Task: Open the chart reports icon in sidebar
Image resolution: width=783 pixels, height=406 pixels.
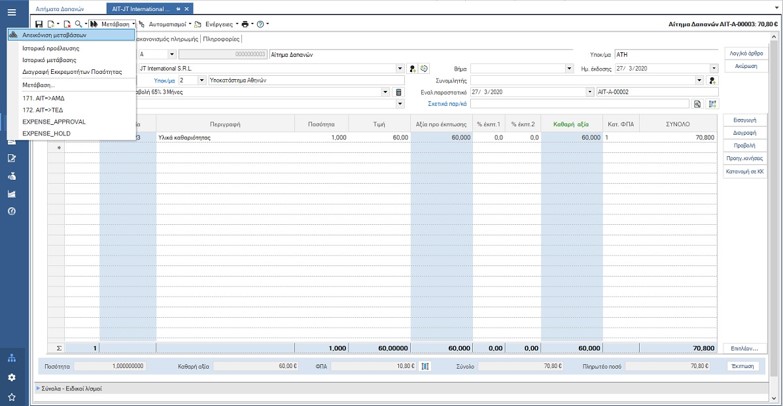Action: tap(11, 194)
